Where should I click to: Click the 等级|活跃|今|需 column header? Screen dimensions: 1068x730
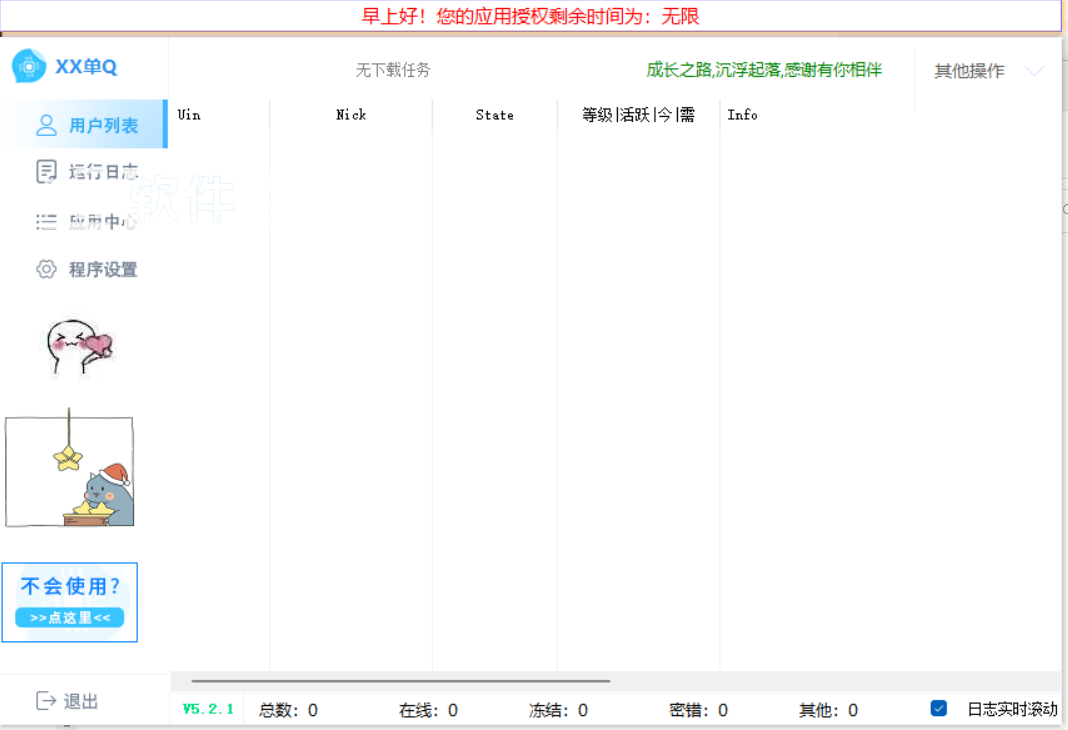click(638, 115)
